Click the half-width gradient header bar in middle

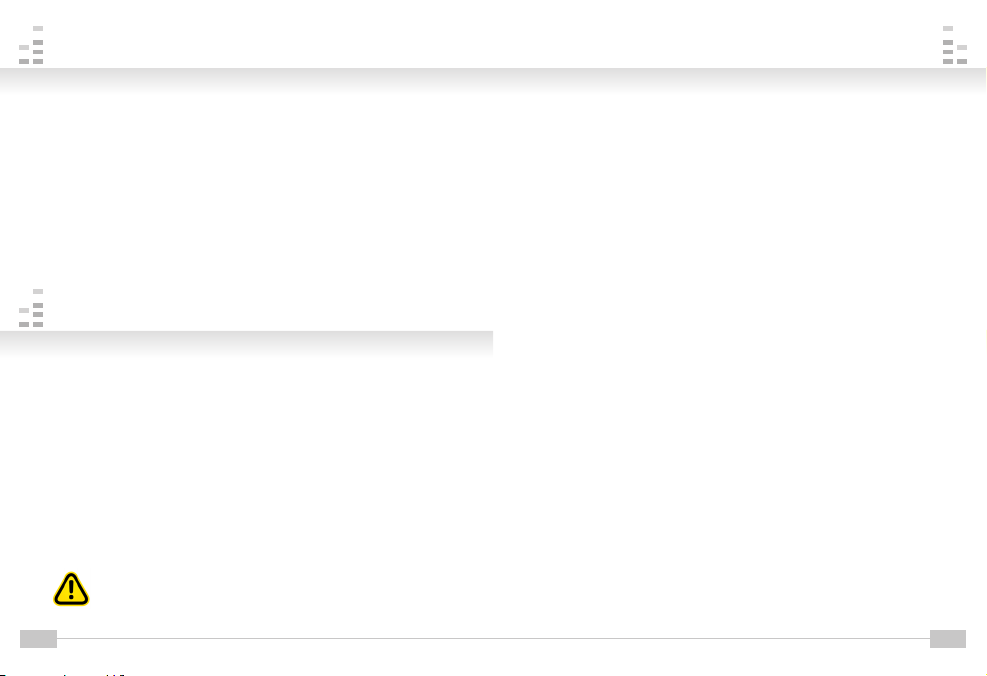pos(246,344)
